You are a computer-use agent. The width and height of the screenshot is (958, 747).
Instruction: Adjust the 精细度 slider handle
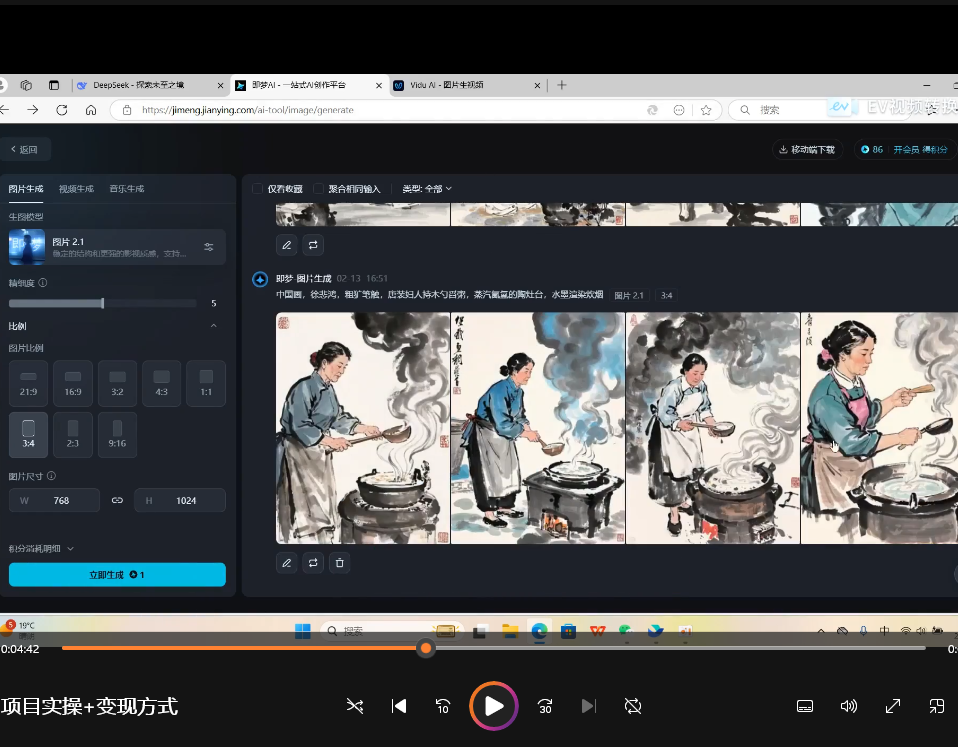(103, 303)
